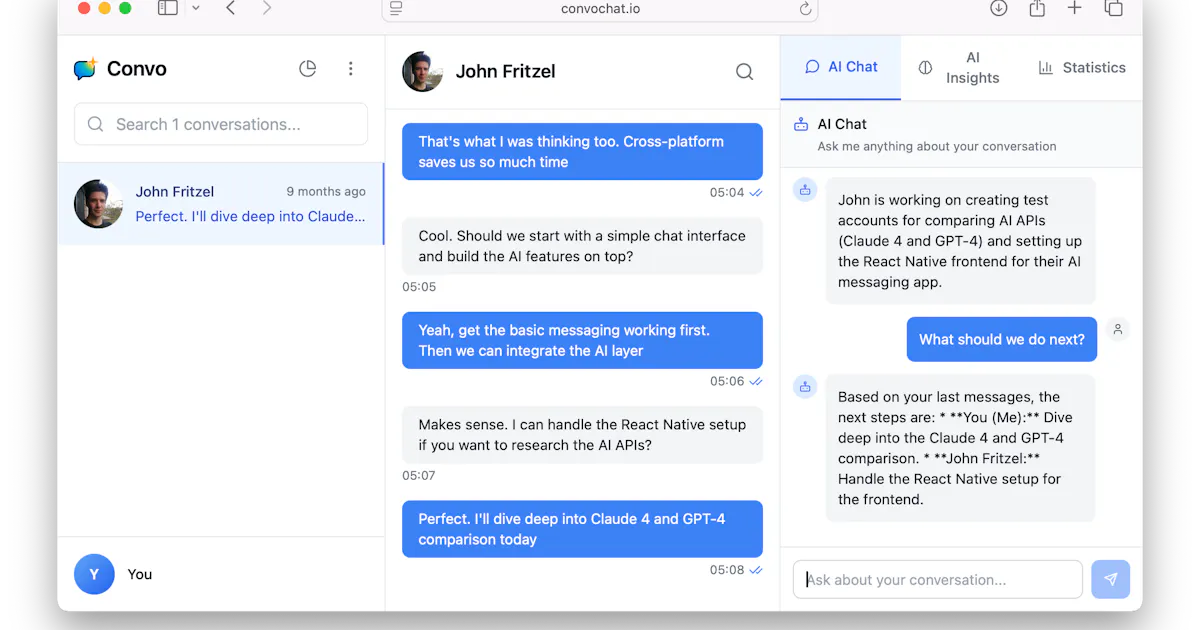The height and width of the screenshot is (630, 1200).
Task: Switch to the AI Insights tab
Action: pos(959,68)
